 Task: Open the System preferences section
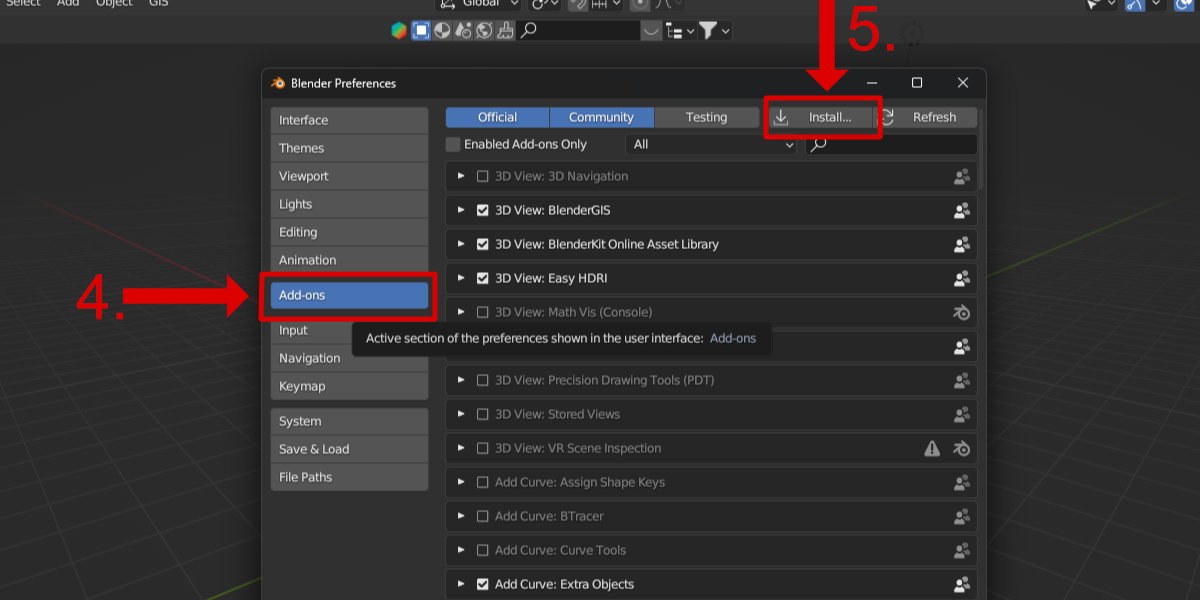[x=349, y=421]
